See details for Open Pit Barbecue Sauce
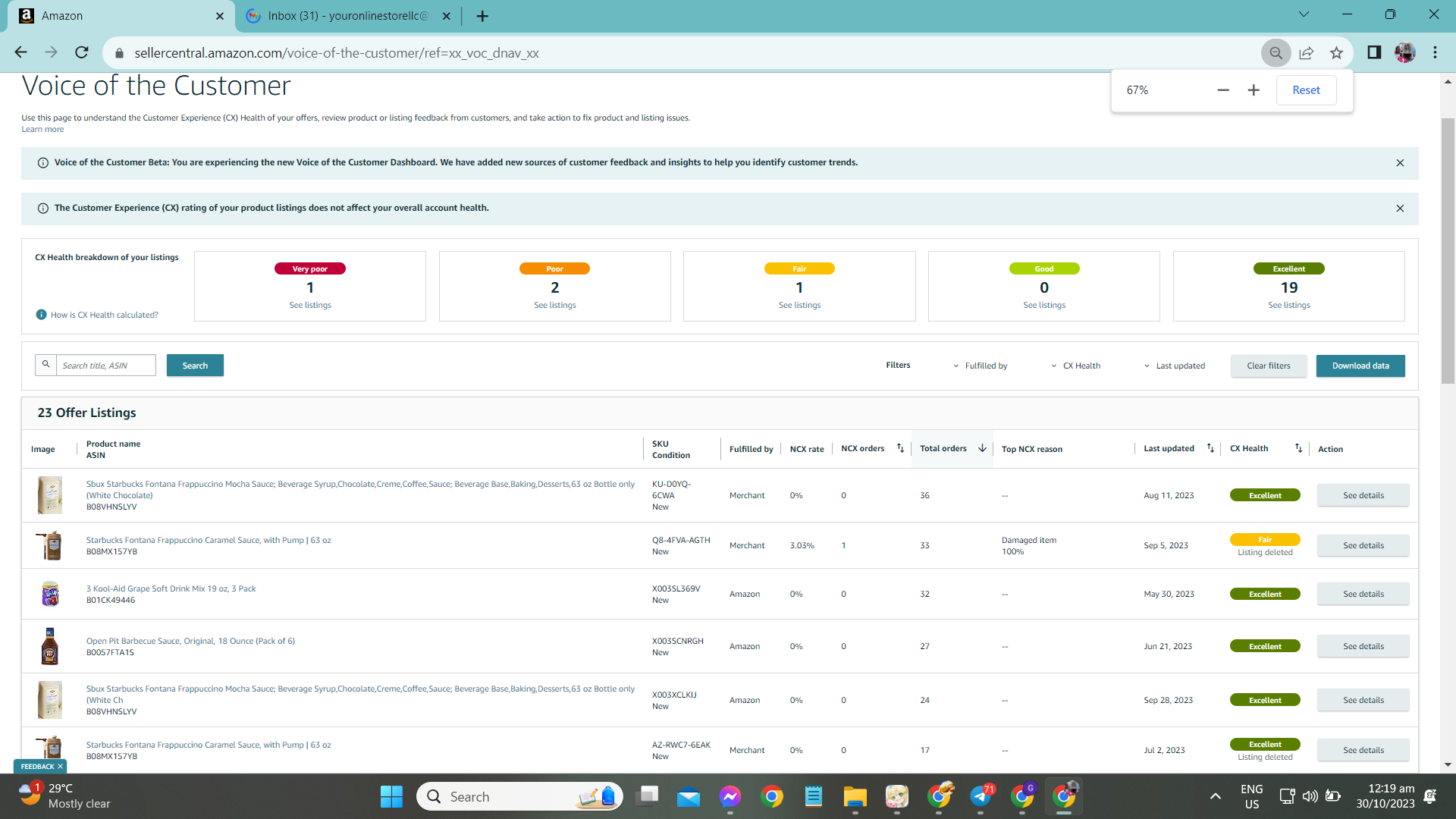The height and width of the screenshot is (819, 1456). [x=1363, y=646]
